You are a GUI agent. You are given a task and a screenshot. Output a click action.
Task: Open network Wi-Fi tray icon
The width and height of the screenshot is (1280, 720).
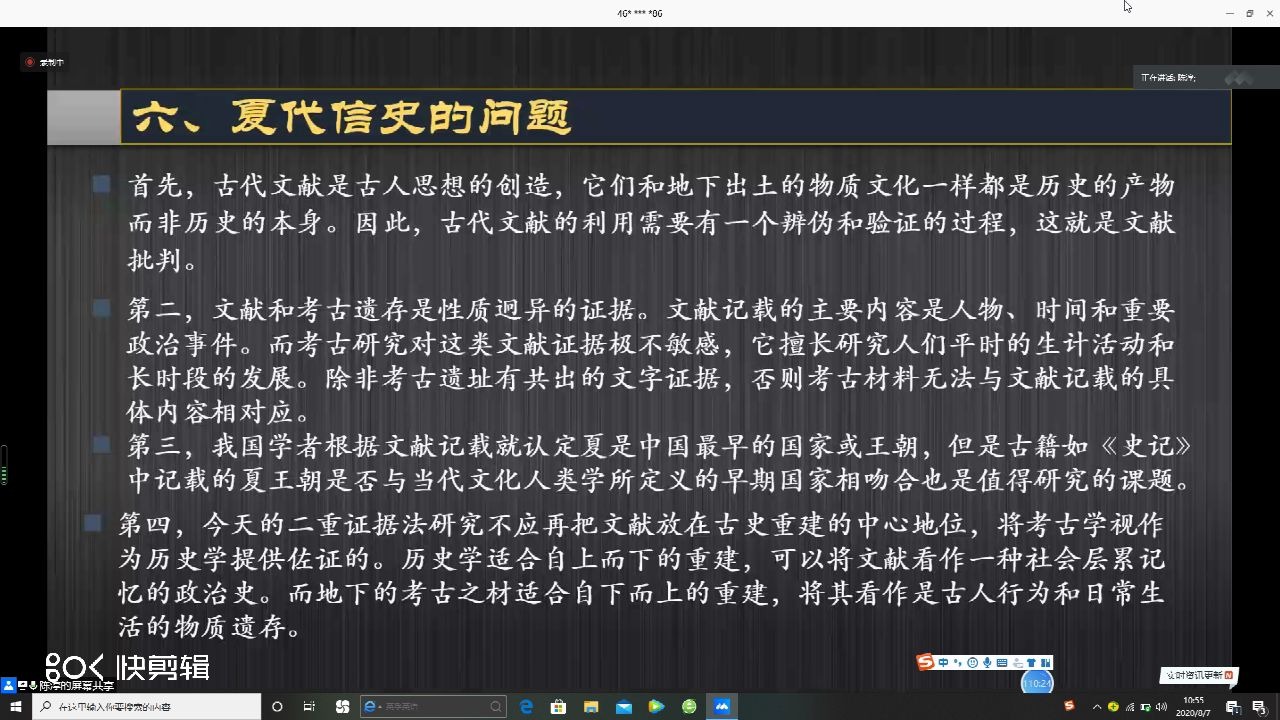click(1129, 707)
